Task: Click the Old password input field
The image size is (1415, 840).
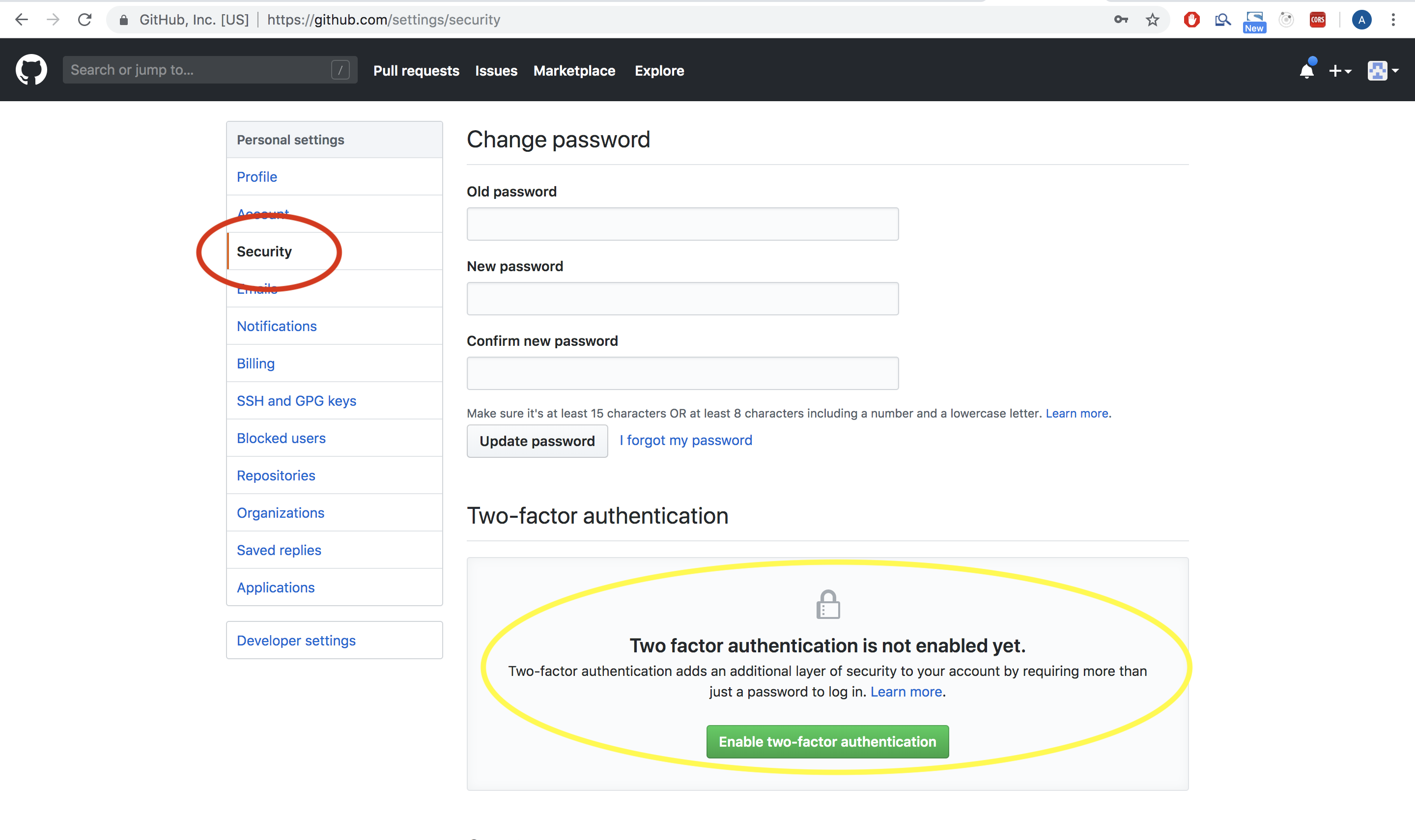Action: tap(681, 224)
